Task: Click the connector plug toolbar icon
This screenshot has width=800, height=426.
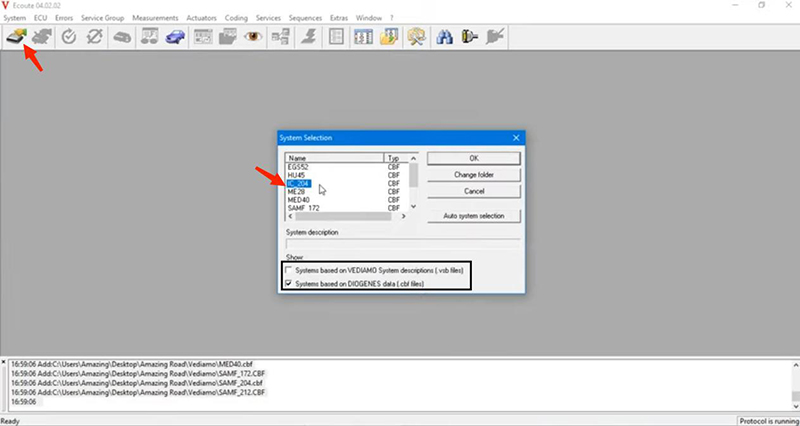Action: tap(469, 37)
